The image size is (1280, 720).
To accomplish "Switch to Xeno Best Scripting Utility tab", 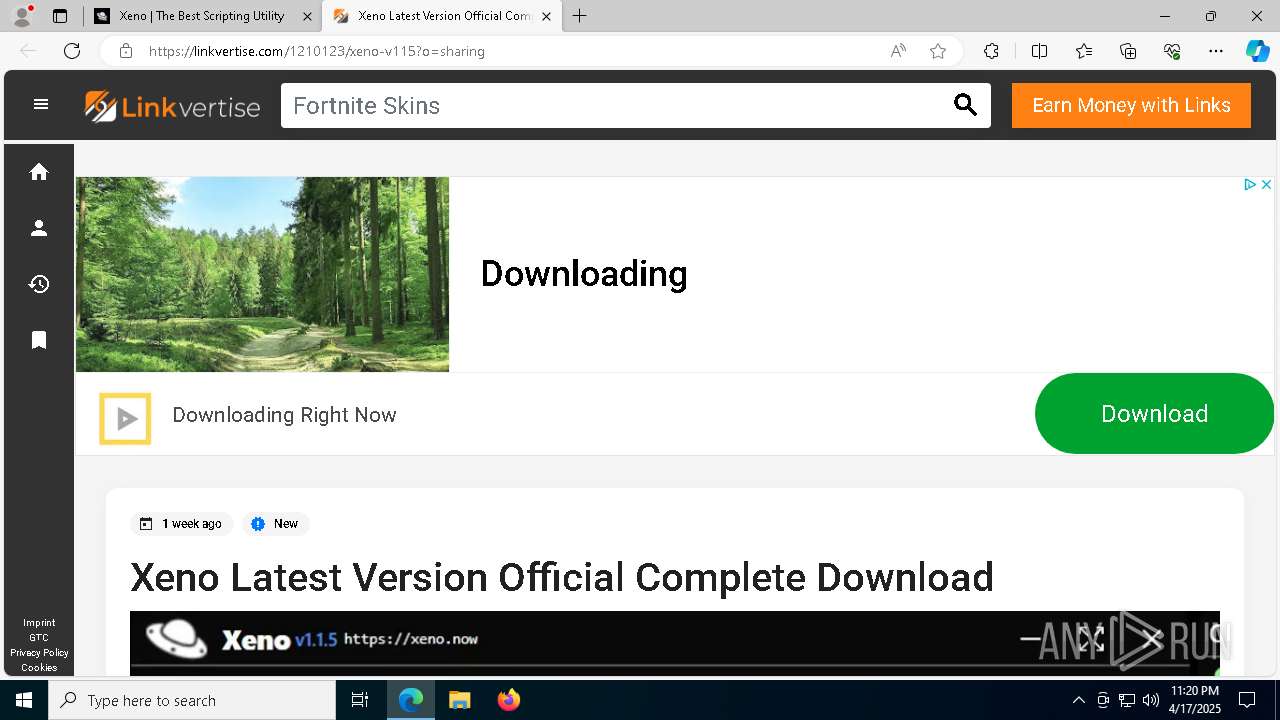I will pyautogui.click(x=202, y=16).
